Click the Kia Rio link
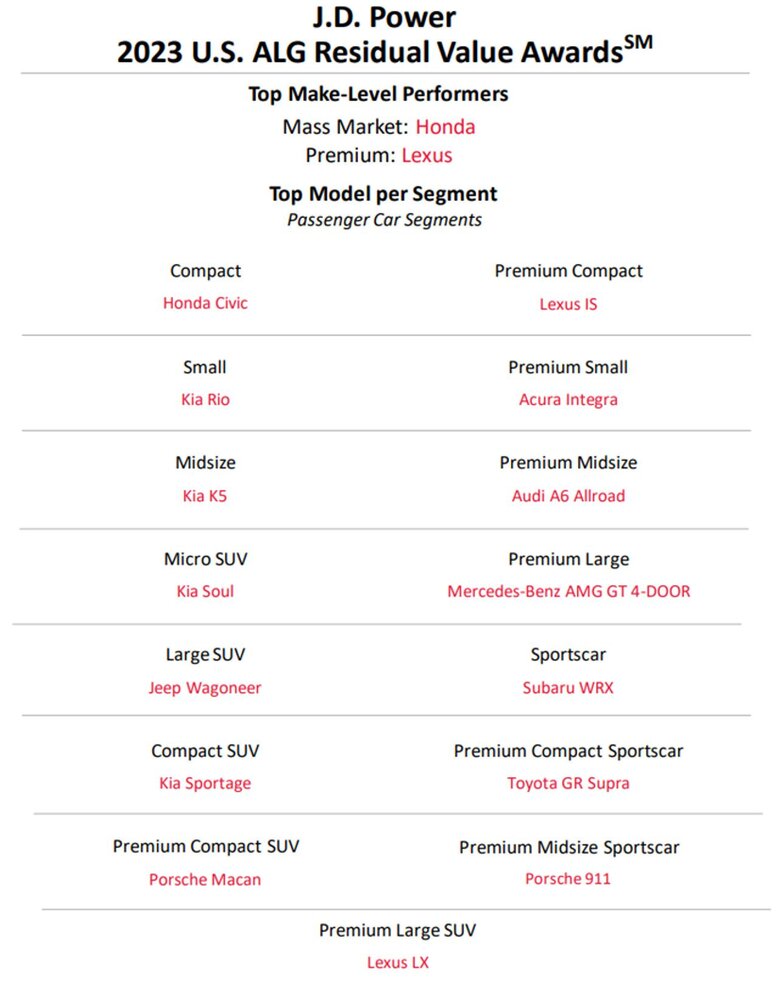The height and width of the screenshot is (1000, 779). (205, 399)
